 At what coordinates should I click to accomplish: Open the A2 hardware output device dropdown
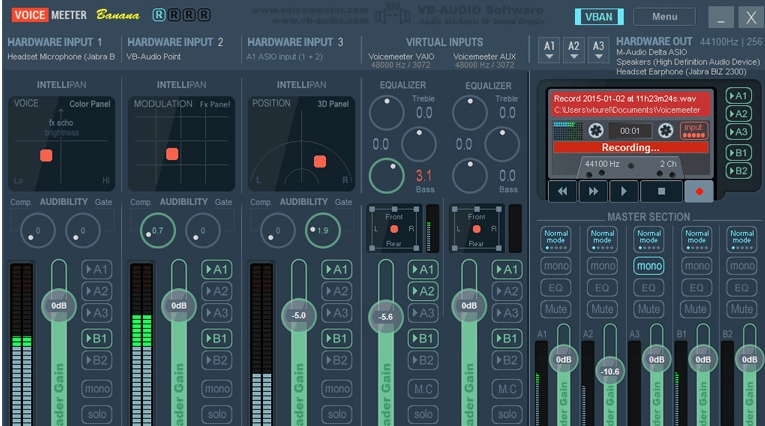pyautogui.click(x=574, y=50)
